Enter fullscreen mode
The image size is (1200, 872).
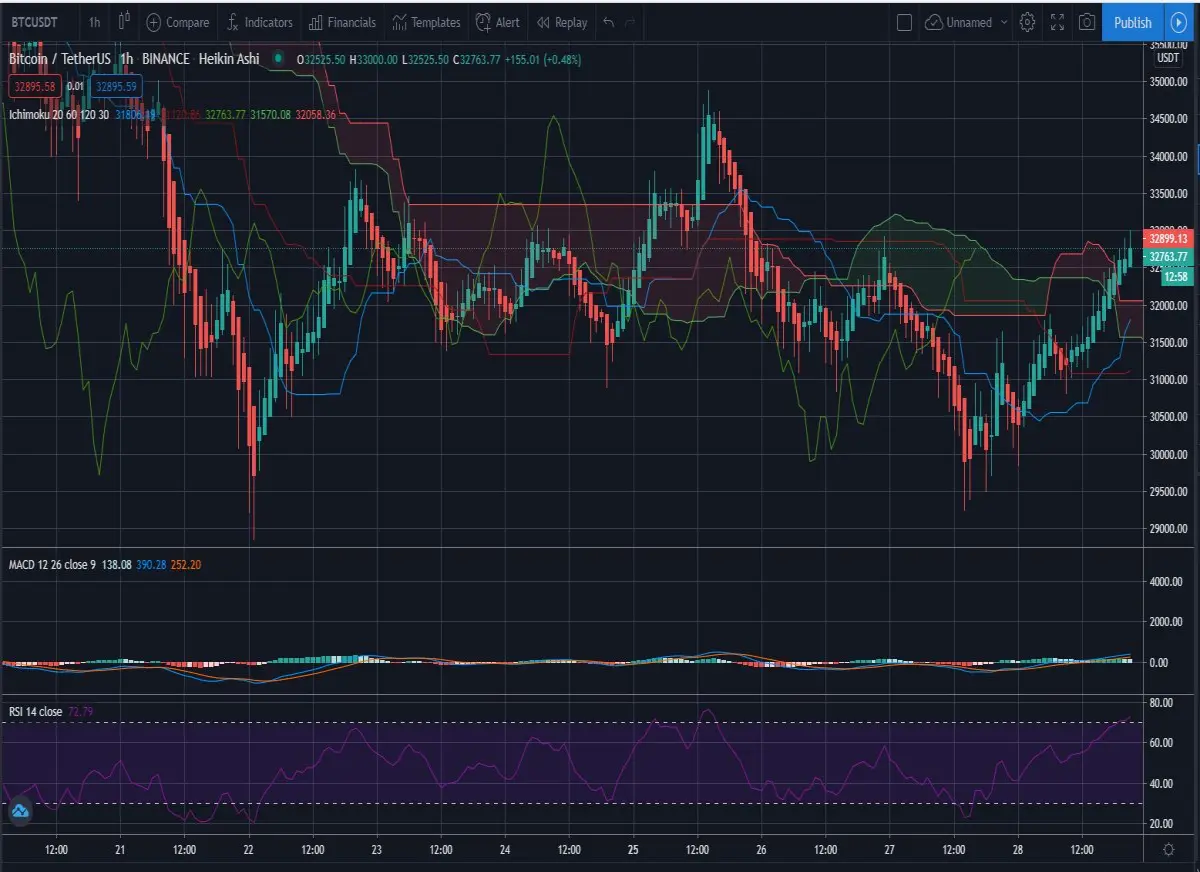coord(1057,22)
